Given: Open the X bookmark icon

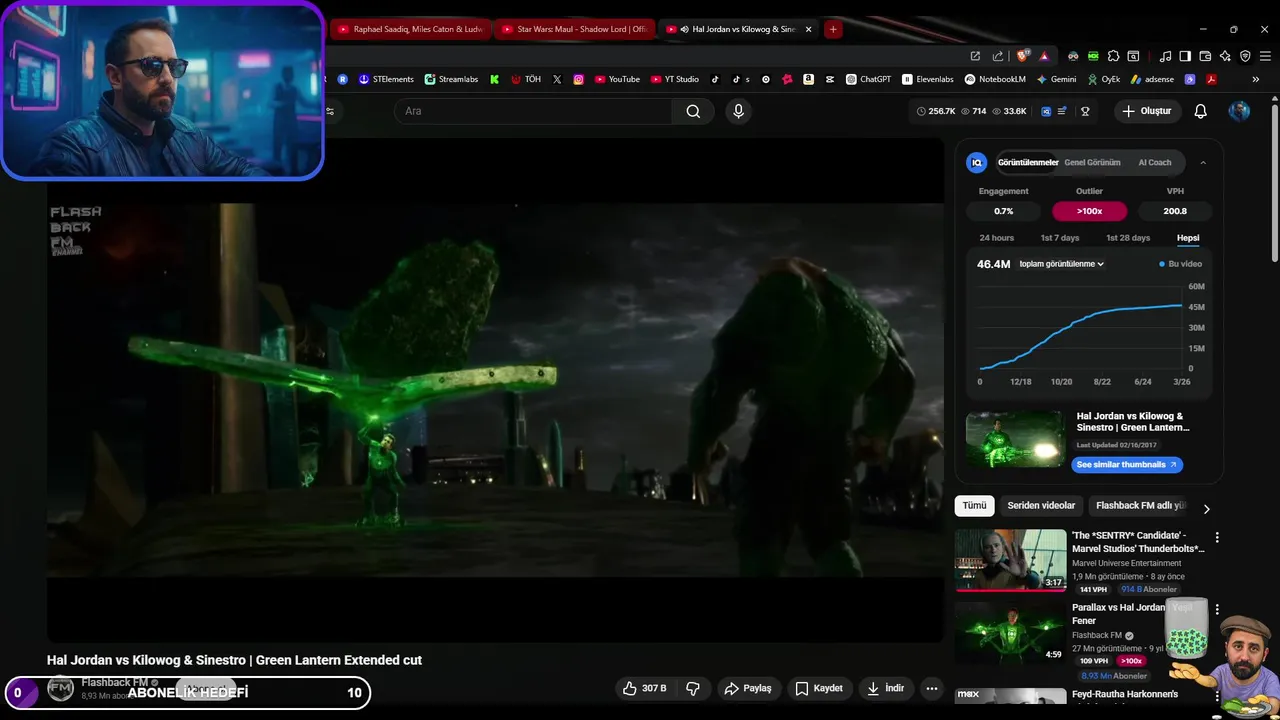Looking at the screenshot, I should [557, 79].
